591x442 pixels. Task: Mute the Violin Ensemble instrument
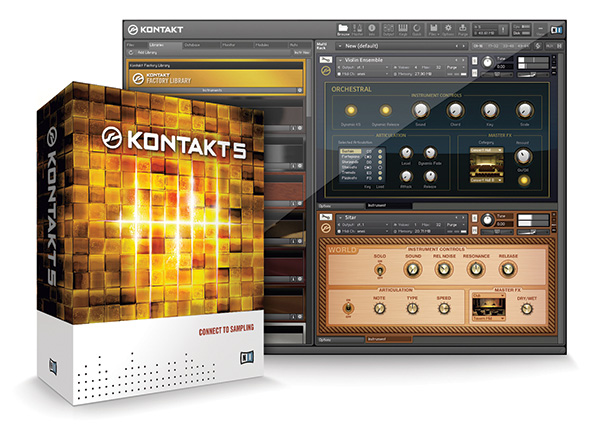click(475, 73)
